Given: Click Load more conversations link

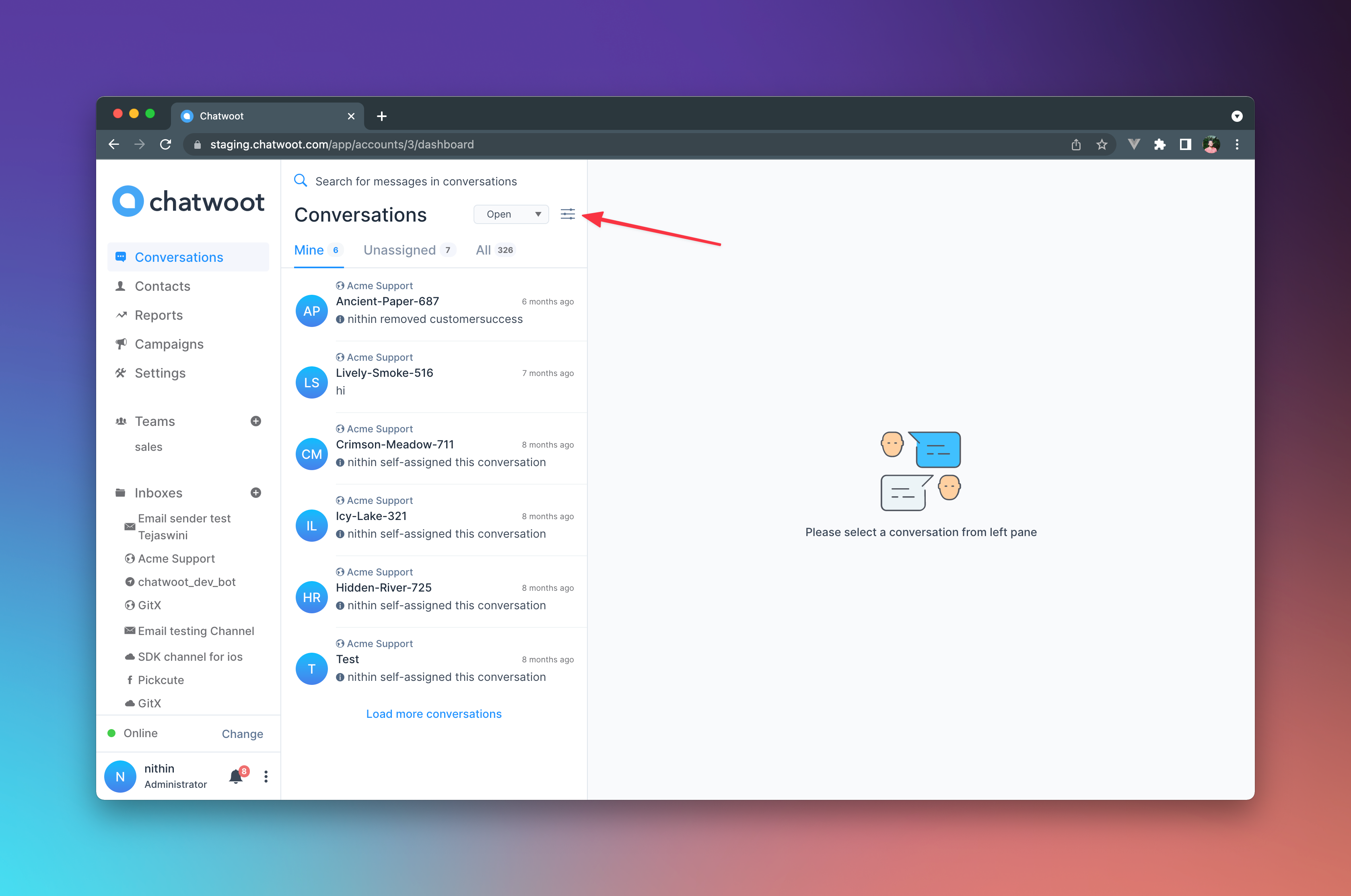Looking at the screenshot, I should [x=434, y=714].
